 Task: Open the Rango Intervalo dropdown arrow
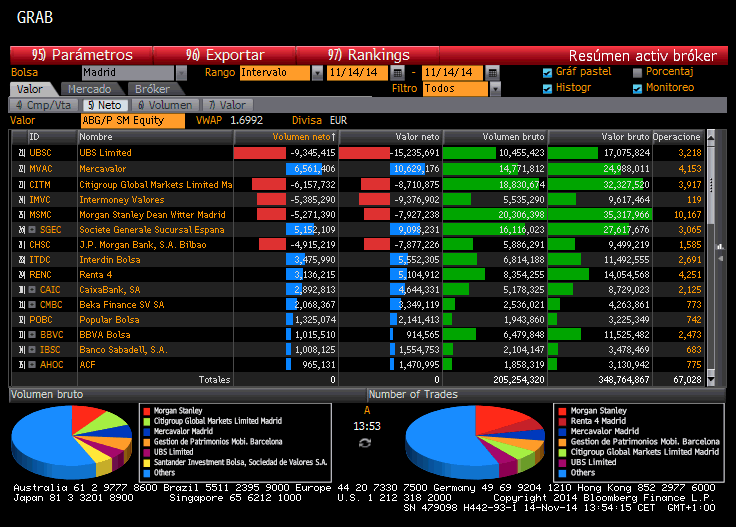tap(317, 73)
